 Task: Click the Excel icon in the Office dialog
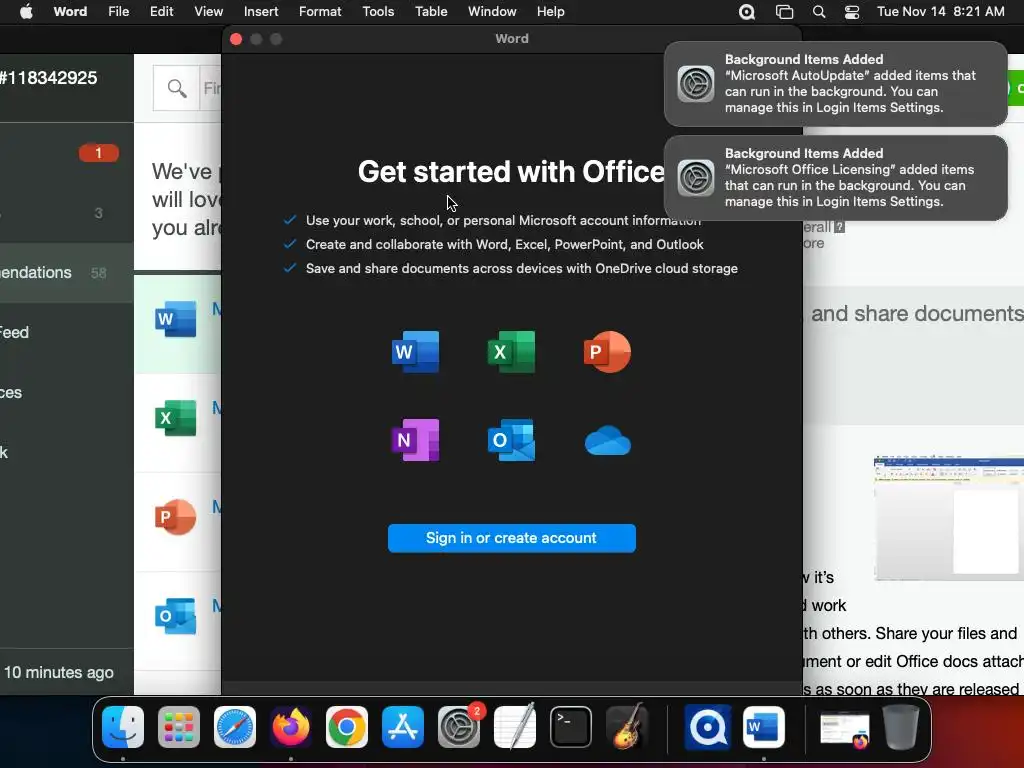coord(511,352)
